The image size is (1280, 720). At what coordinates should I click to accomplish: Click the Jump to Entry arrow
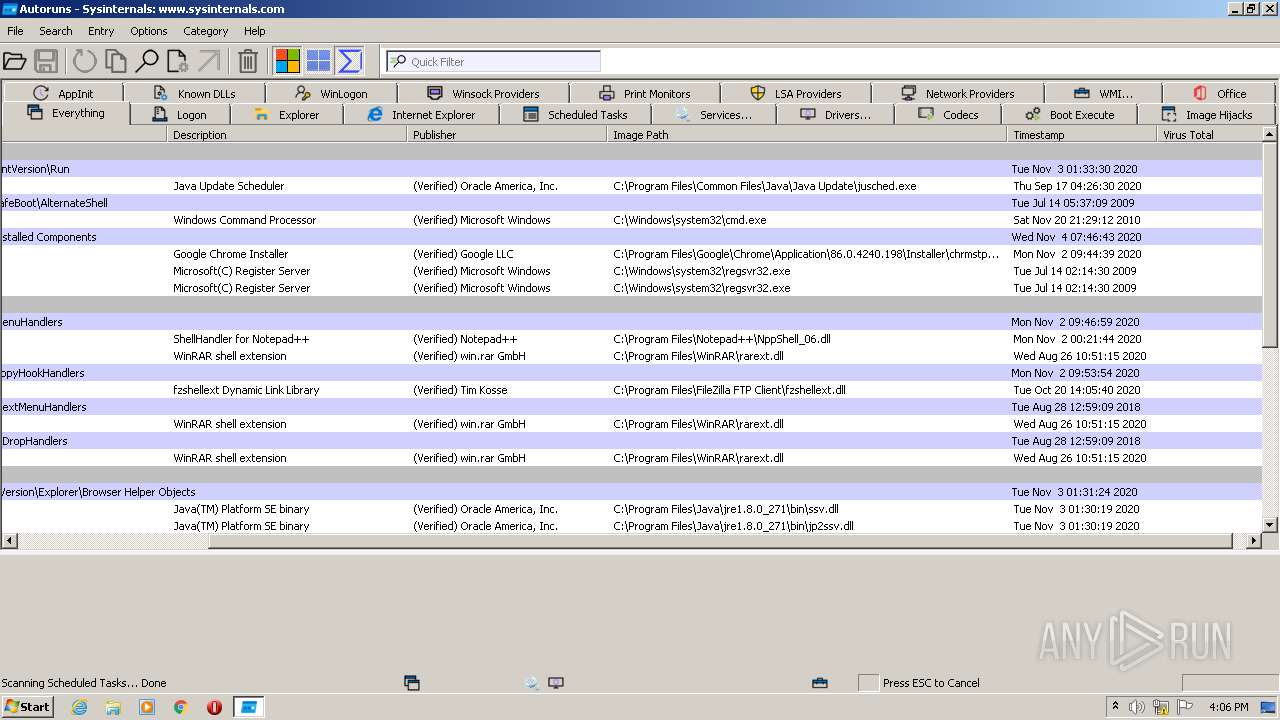[x=209, y=61]
